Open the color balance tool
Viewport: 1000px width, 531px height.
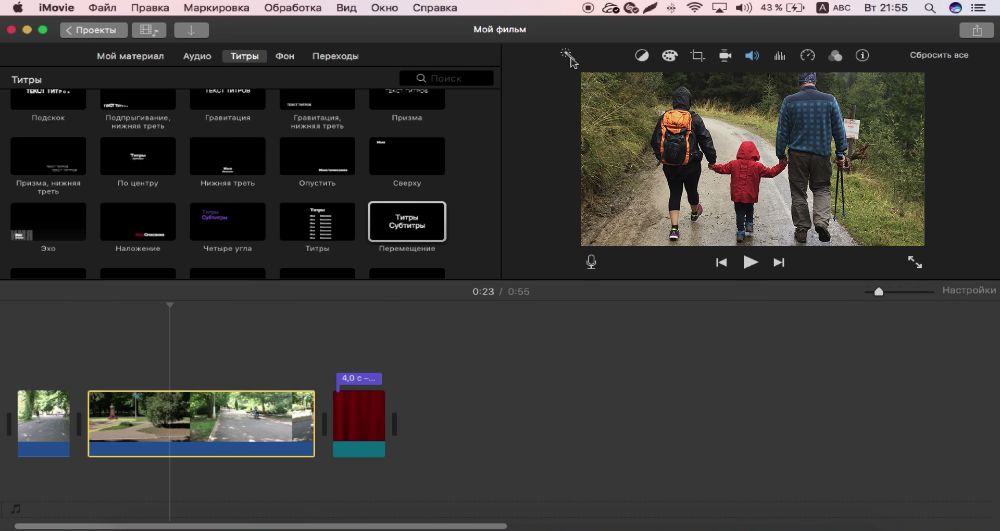pos(642,56)
